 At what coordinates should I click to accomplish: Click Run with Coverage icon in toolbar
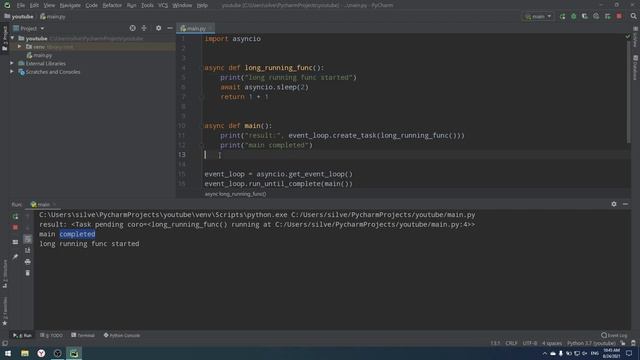tap(584, 16)
